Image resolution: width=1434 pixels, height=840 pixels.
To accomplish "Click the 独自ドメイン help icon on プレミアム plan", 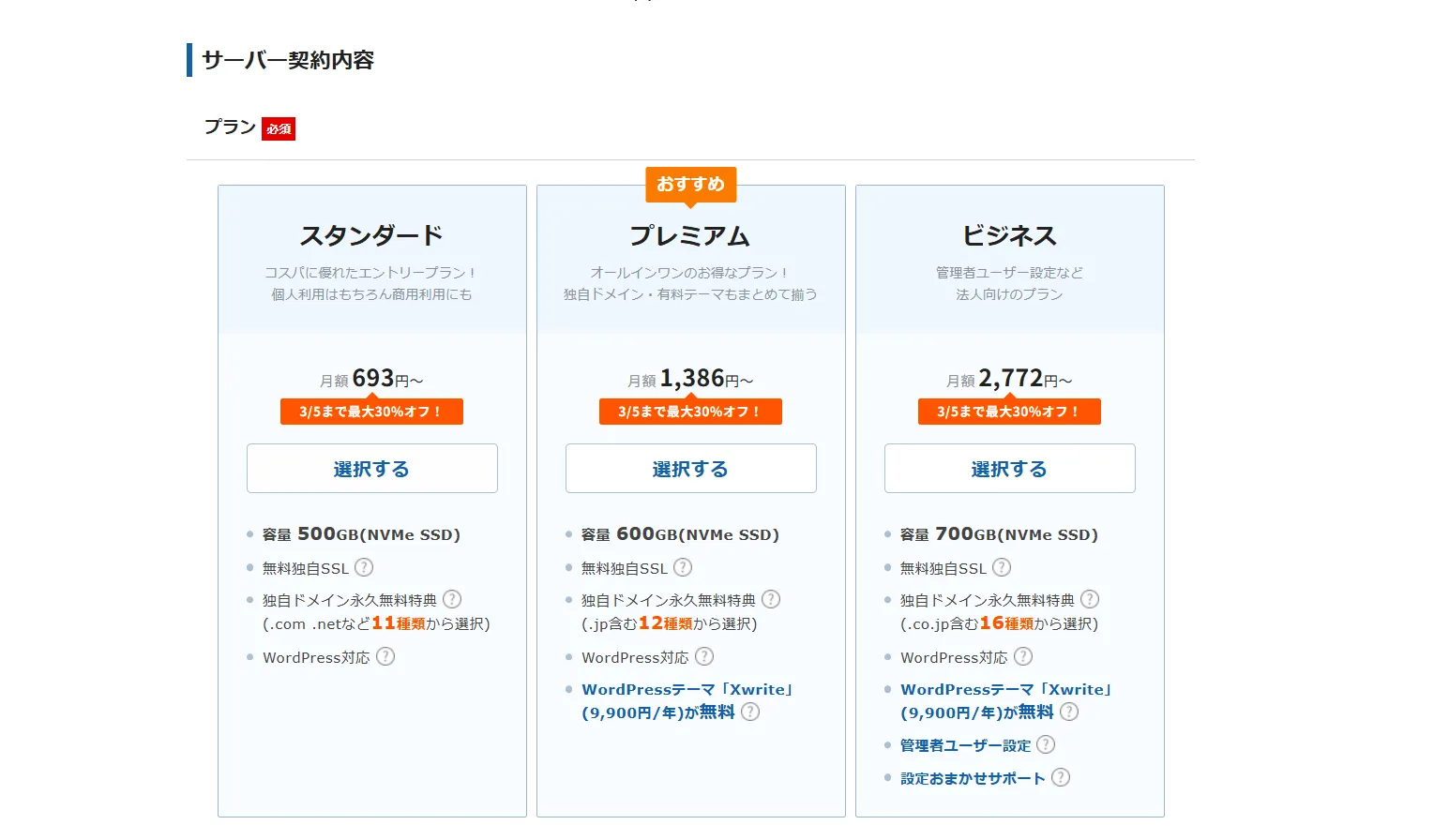I will 771,599.
